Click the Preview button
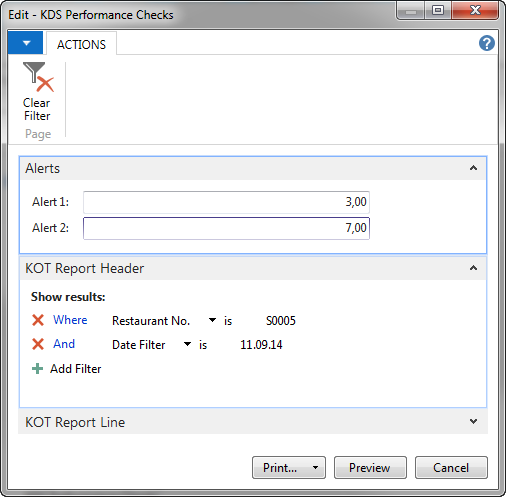This screenshot has height=497, width=506. [370, 468]
